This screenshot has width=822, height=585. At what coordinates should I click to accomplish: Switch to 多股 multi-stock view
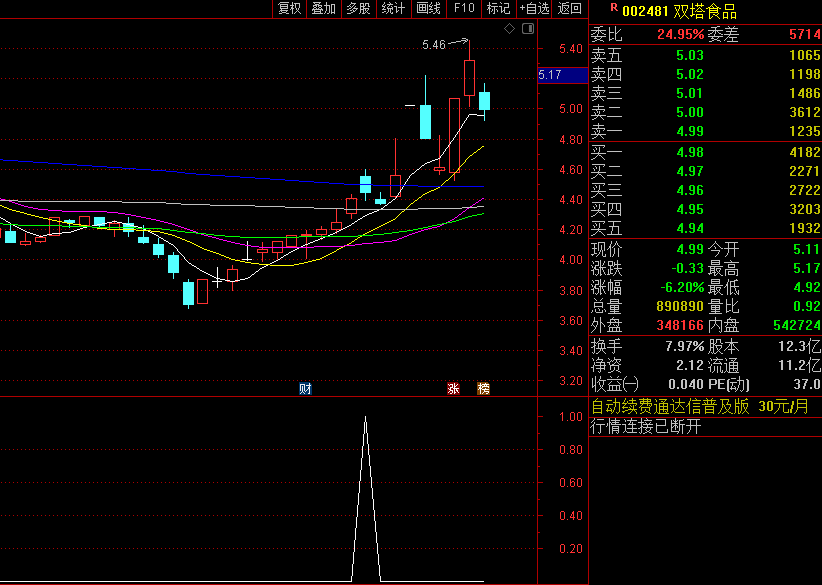[x=358, y=9]
